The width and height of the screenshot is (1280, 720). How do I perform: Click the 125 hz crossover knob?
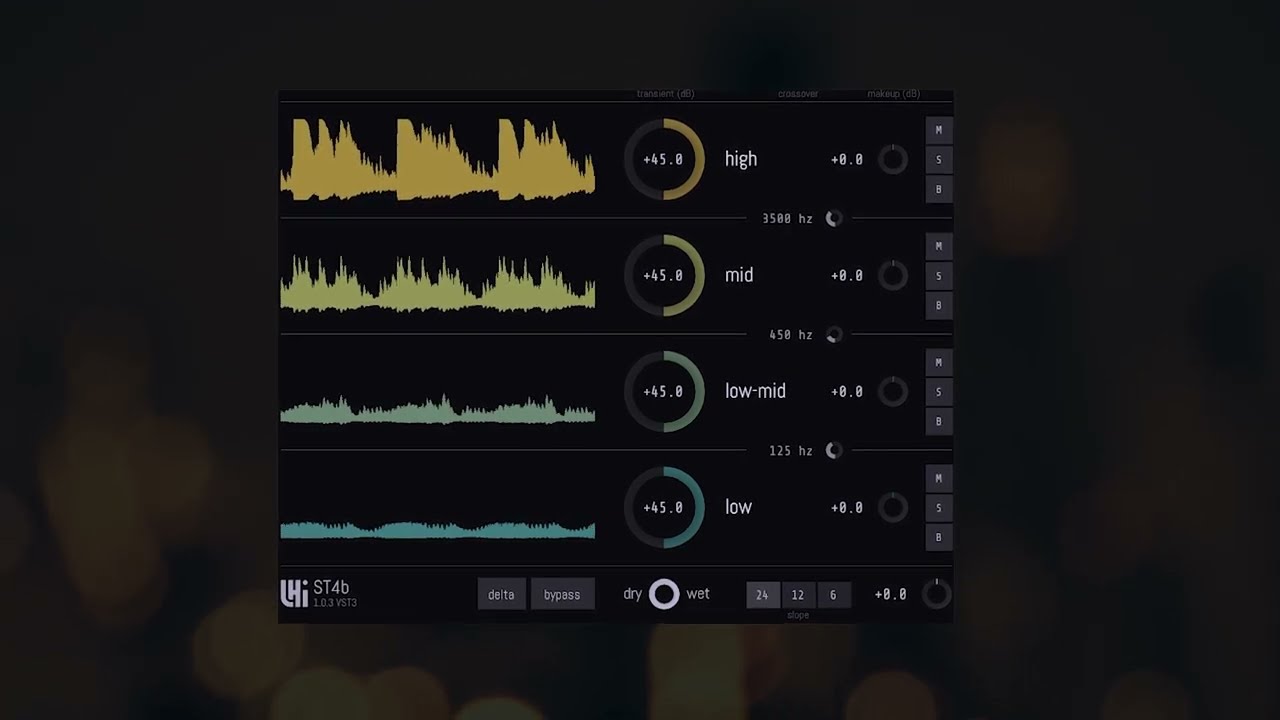tap(834, 451)
